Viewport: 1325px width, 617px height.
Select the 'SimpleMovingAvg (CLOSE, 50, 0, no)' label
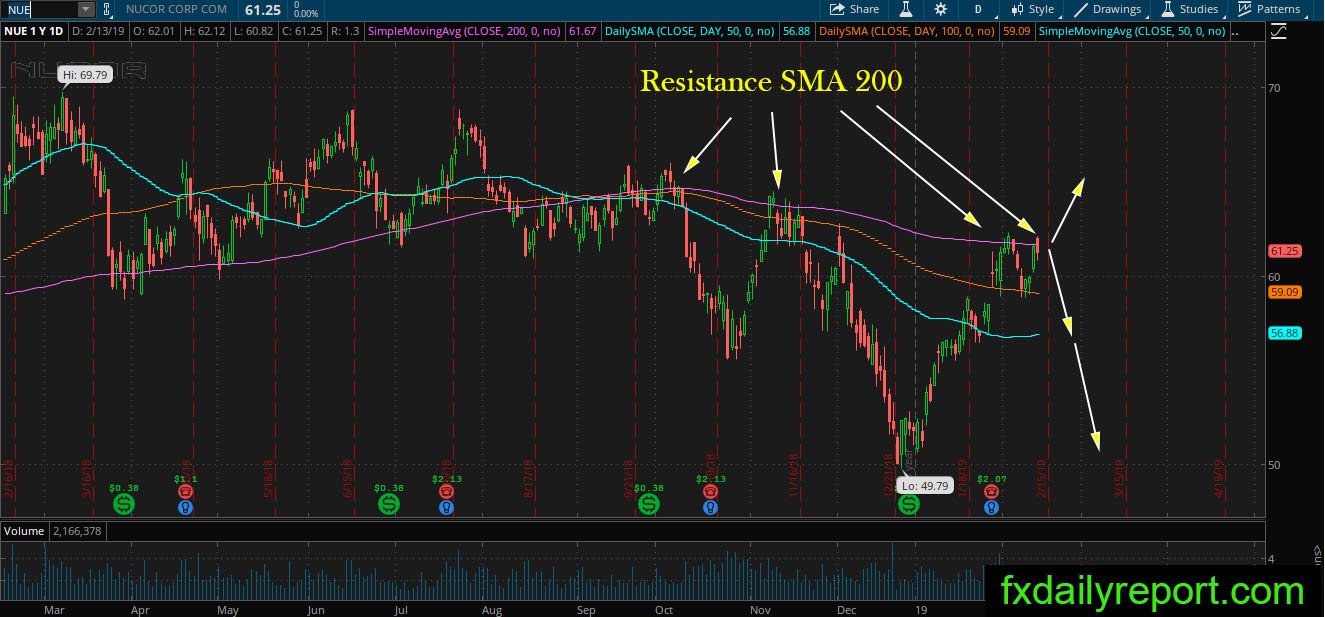(1132, 32)
